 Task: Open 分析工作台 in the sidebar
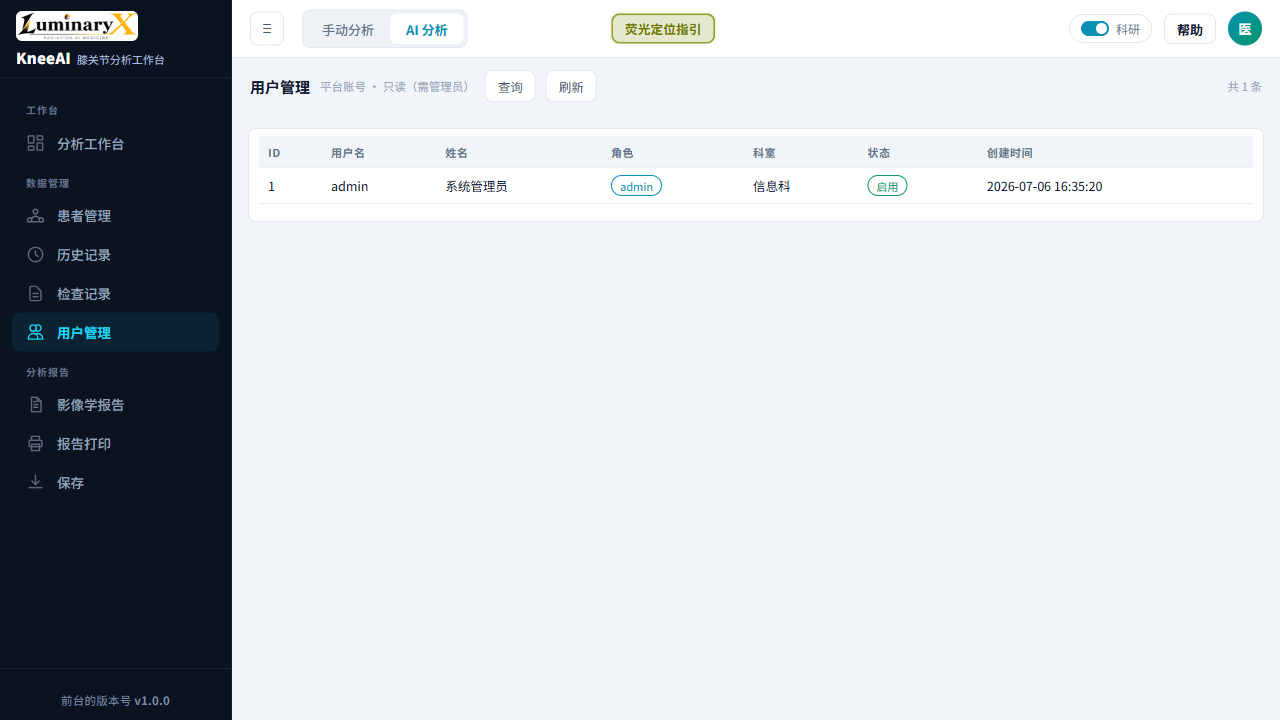[x=115, y=144]
